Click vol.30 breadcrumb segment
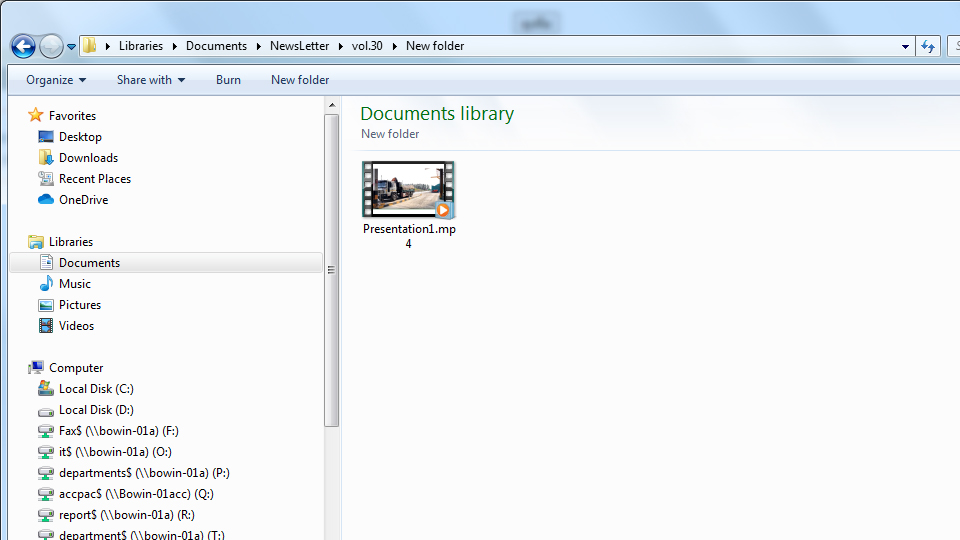The height and width of the screenshot is (540, 960). (x=369, y=46)
